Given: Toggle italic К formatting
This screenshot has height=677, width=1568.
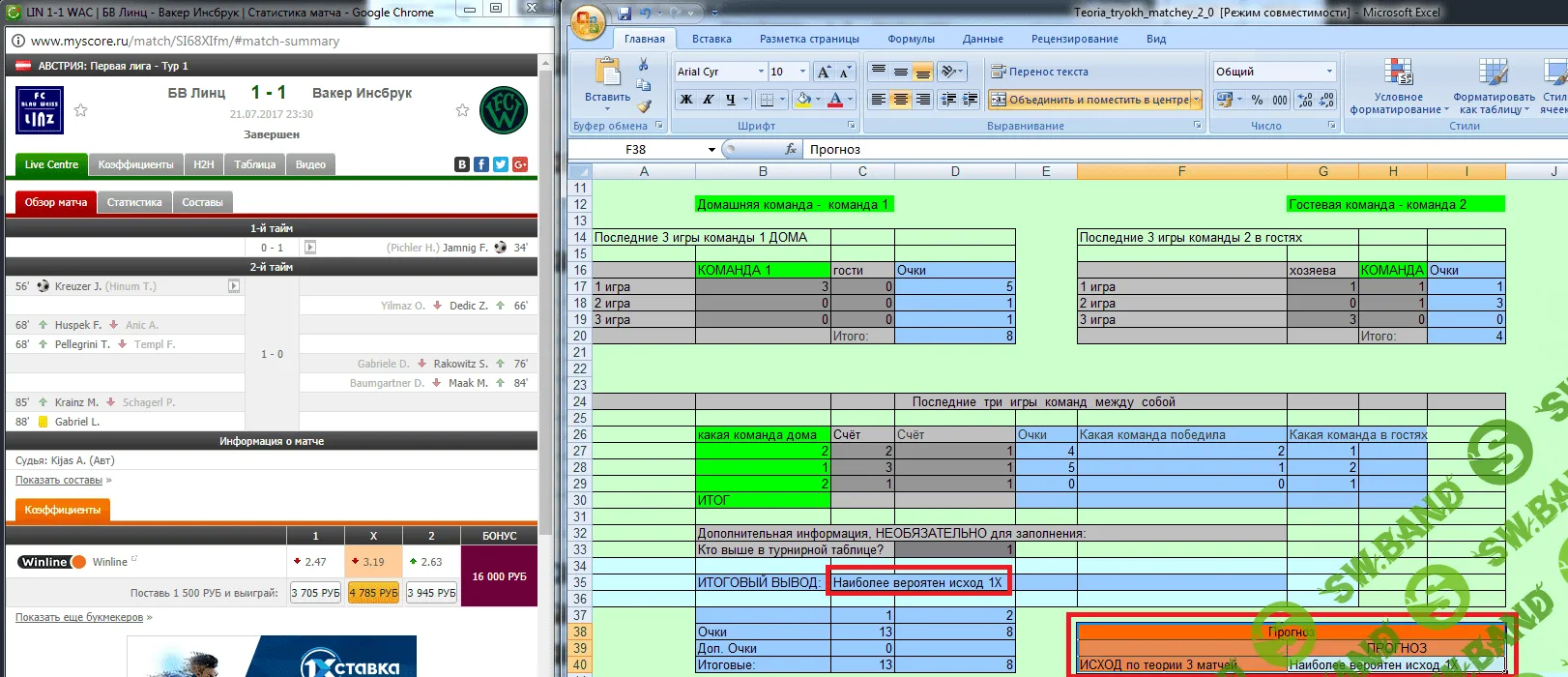Looking at the screenshot, I should 709,100.
